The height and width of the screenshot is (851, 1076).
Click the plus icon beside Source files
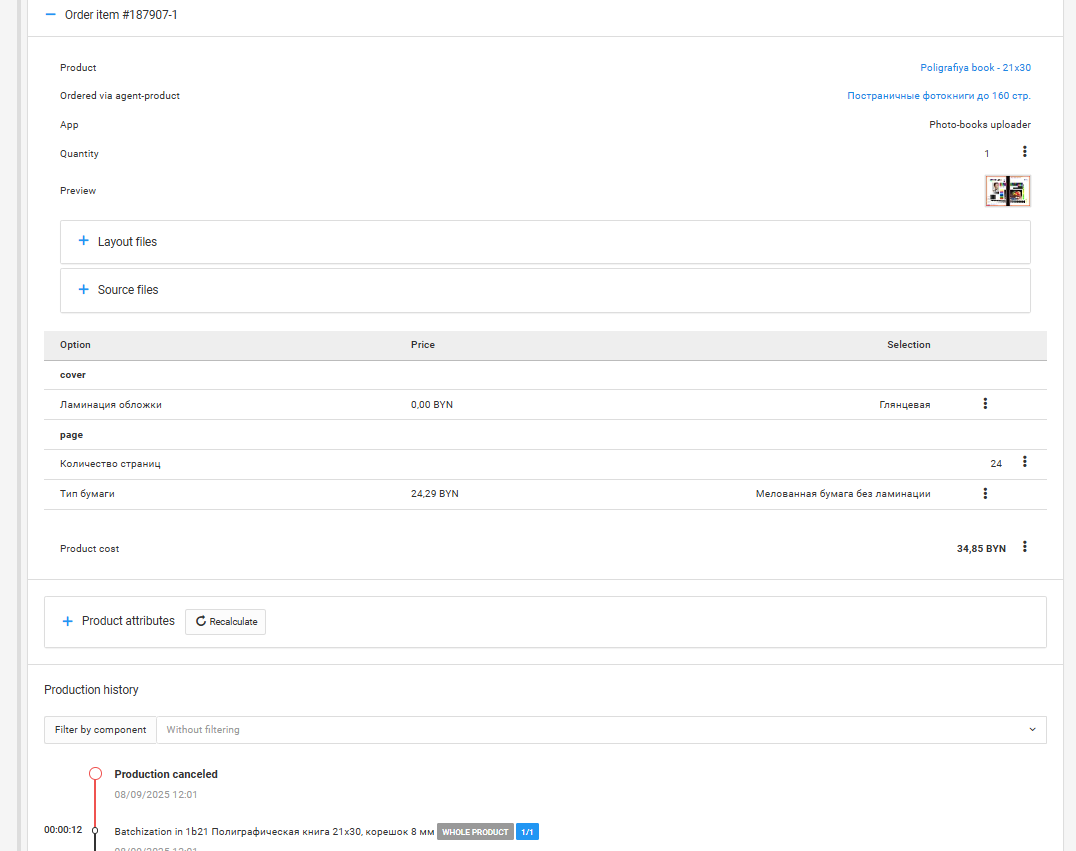pyautogui.click(x=83, y=289)
